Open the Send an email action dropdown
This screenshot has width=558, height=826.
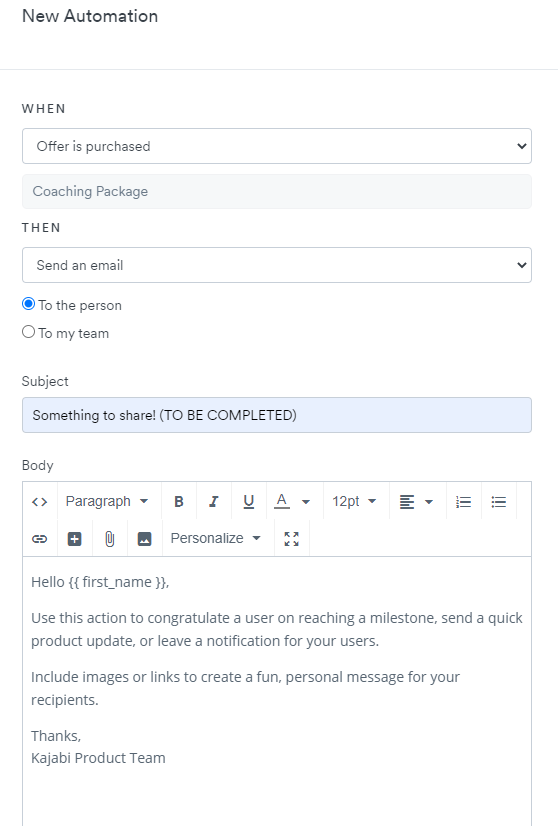pos(277,265)
